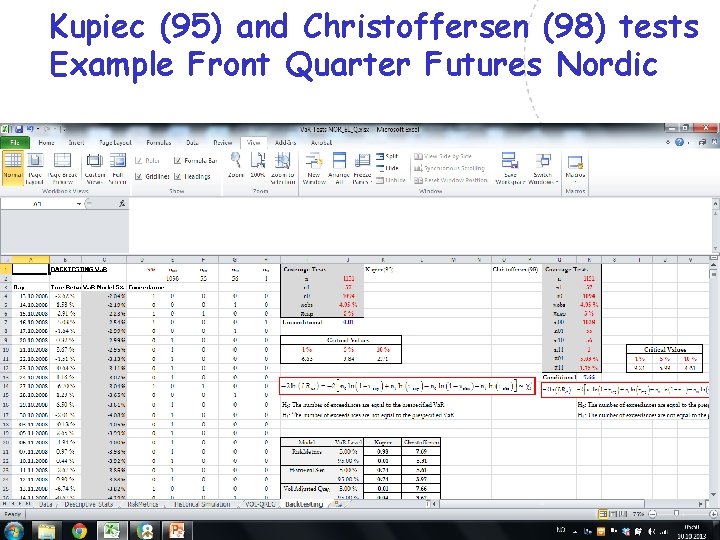This screenshot has width=720, height=540.
Task: Open the Page Layout ribbon tab
Action: pos(115,142)
